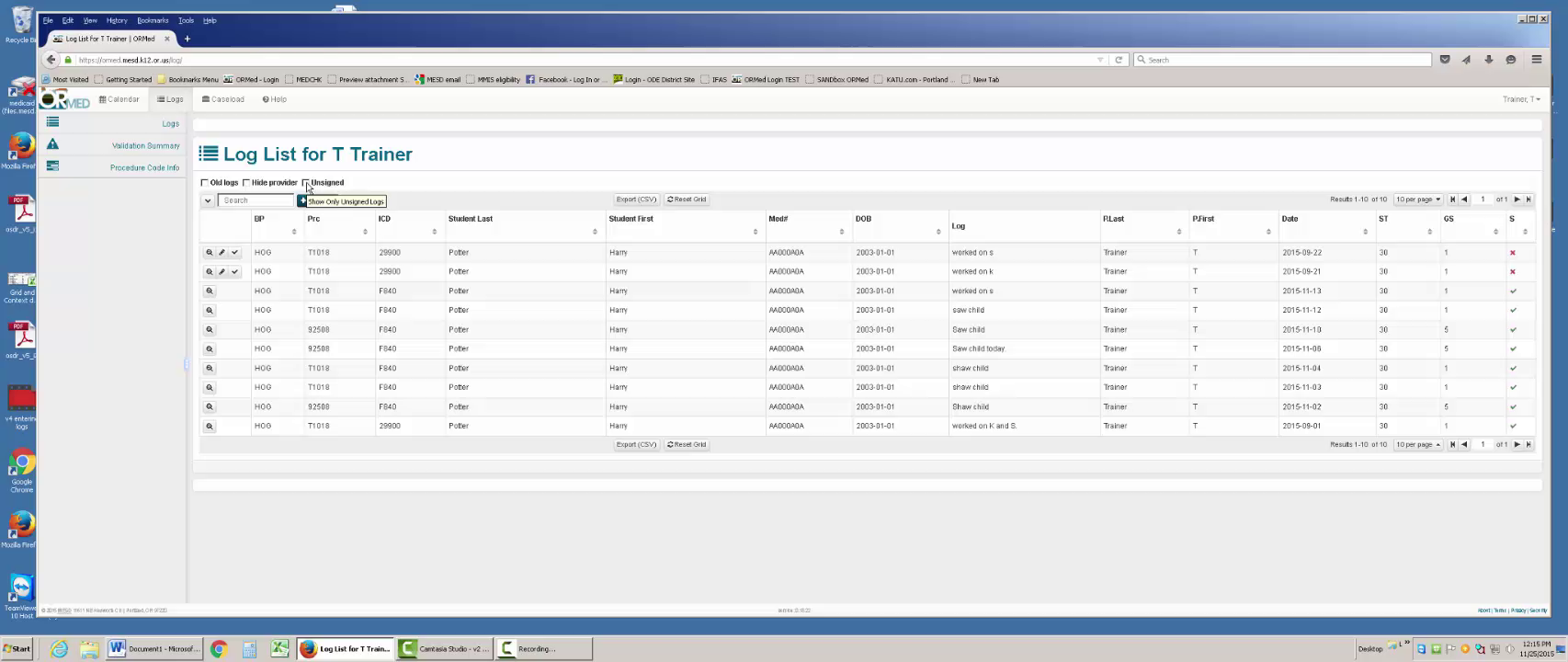Open the search options dropdown arrow

coord(208,200)
